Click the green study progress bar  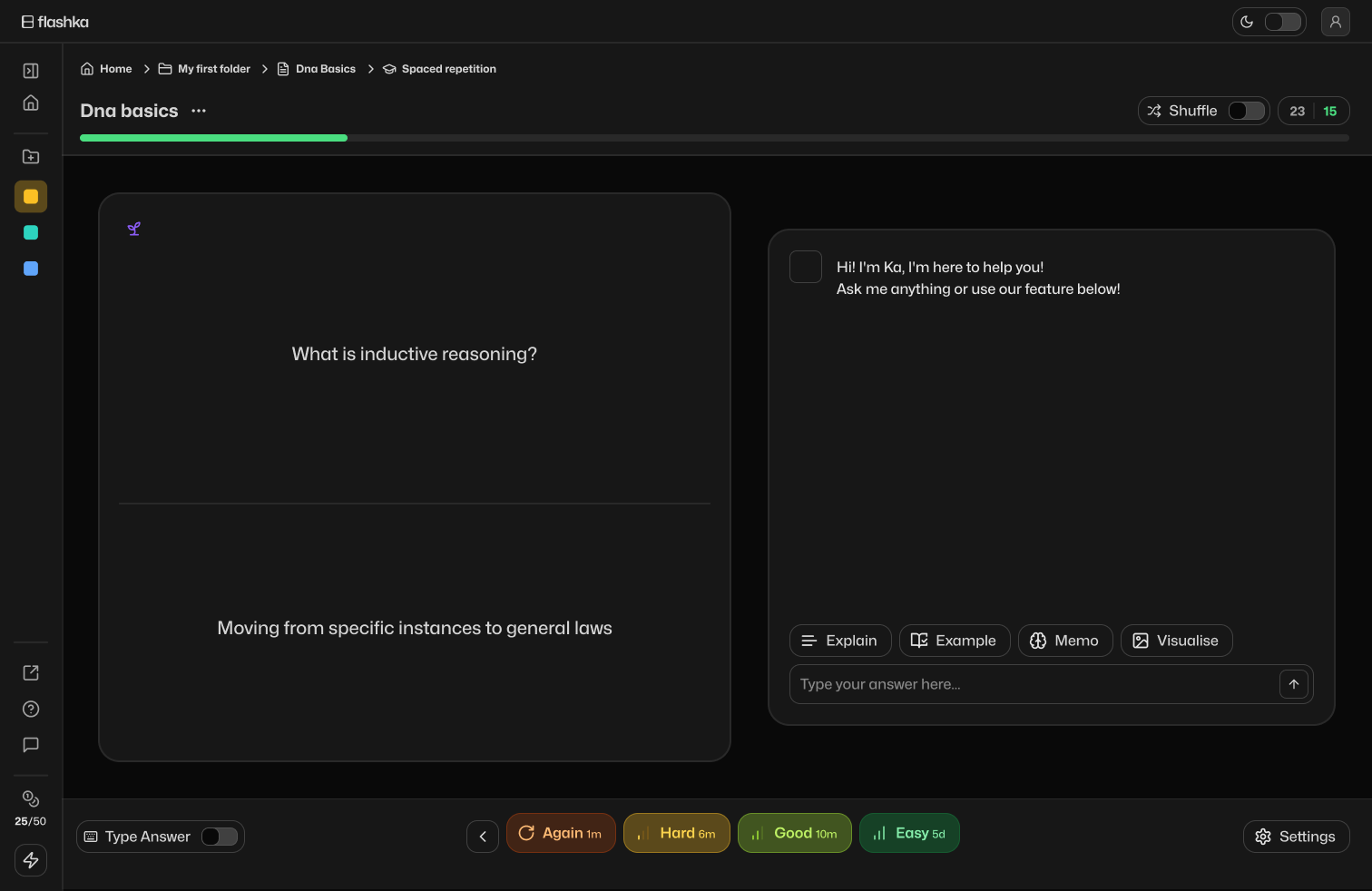213,137
